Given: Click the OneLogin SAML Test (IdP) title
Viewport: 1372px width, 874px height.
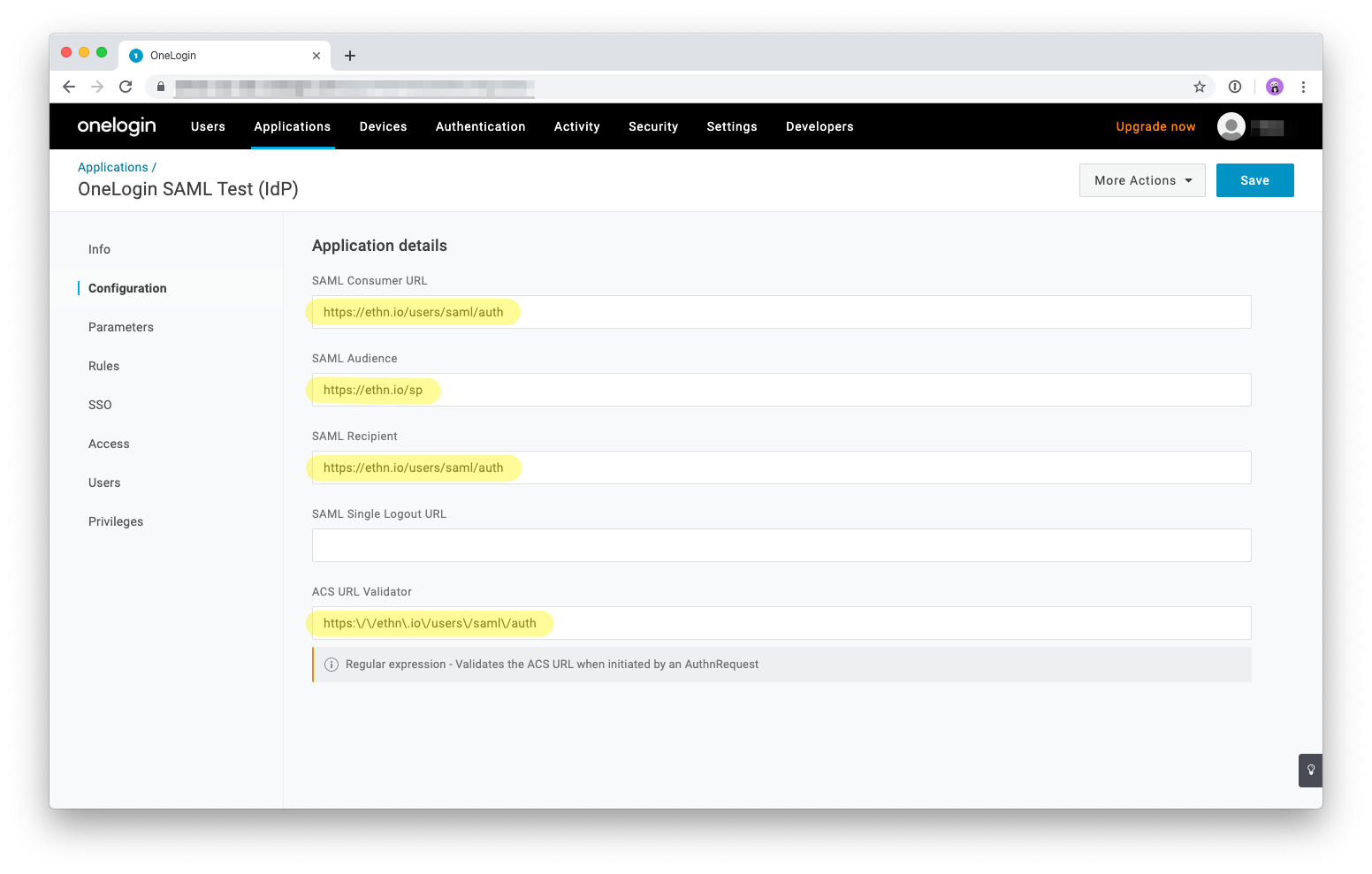Looking at the screenshot, I should [x=188, y=189].
